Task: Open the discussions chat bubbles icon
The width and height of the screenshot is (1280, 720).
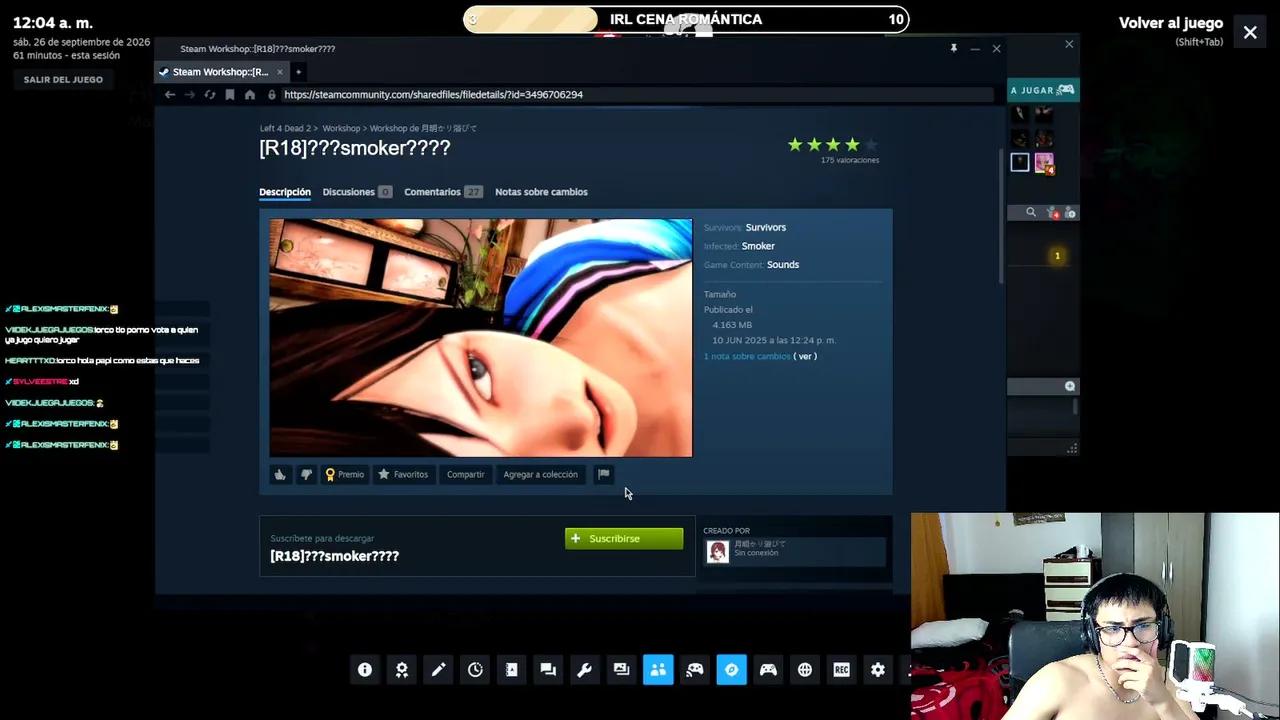Action: 548,670
